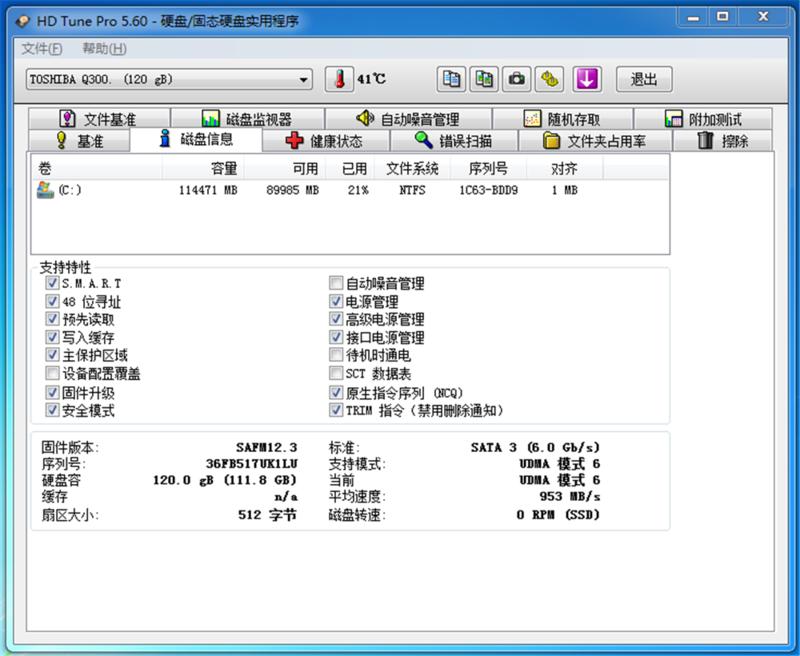Toggle the S.M.A.R.T checkbox
The image size is (800, 656).
click(x=52, y=284)
